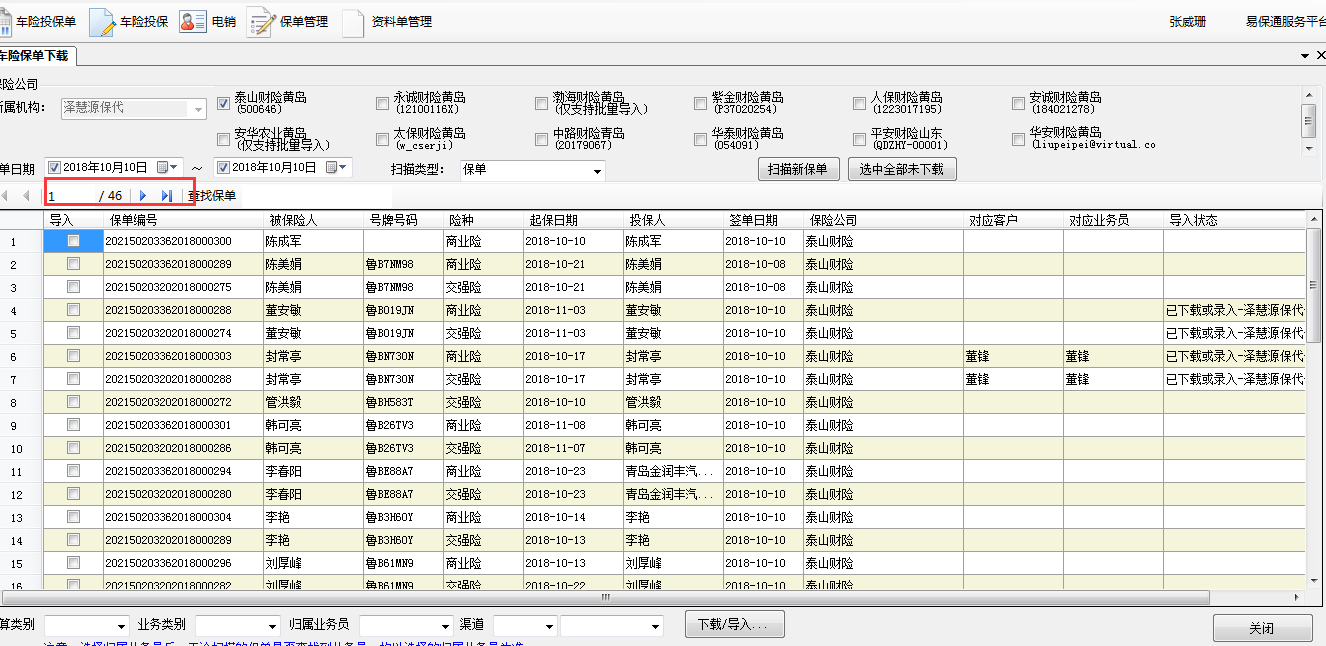
Task: Click 查找保单 in pager bar
Action: click(212, 196)
